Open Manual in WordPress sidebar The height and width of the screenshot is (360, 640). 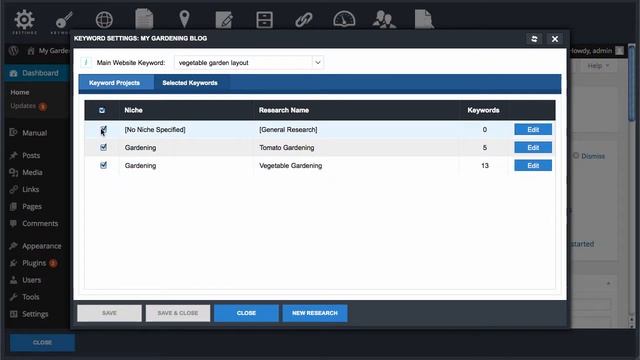tap(35, 133)
